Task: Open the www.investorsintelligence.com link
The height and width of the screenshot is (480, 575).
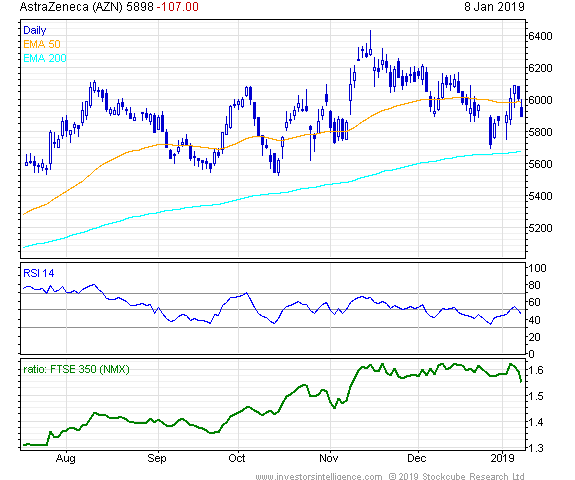Action: tap(319, 476)
